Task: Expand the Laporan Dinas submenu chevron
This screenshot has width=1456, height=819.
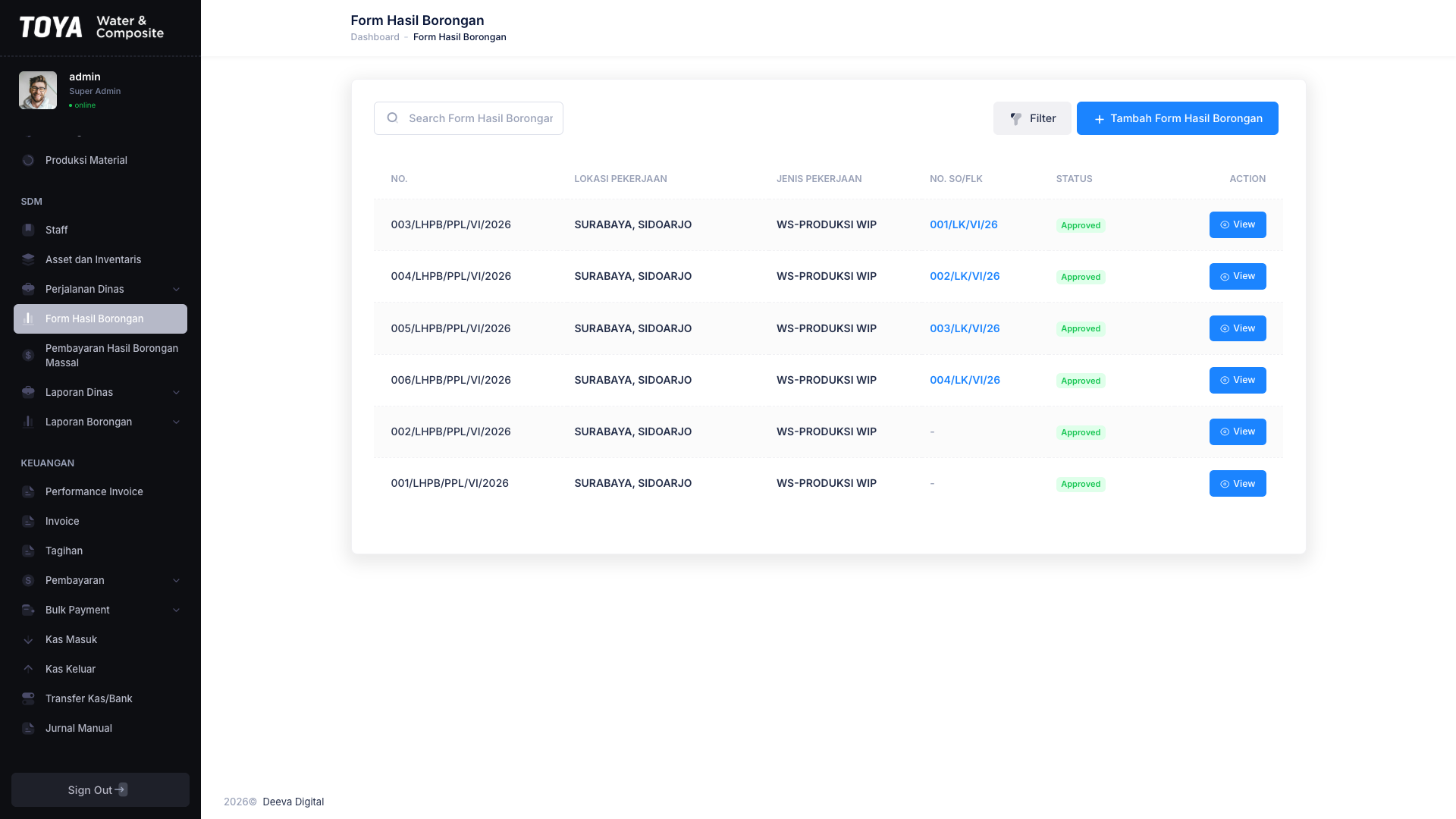Action: [x=176, y=392]
